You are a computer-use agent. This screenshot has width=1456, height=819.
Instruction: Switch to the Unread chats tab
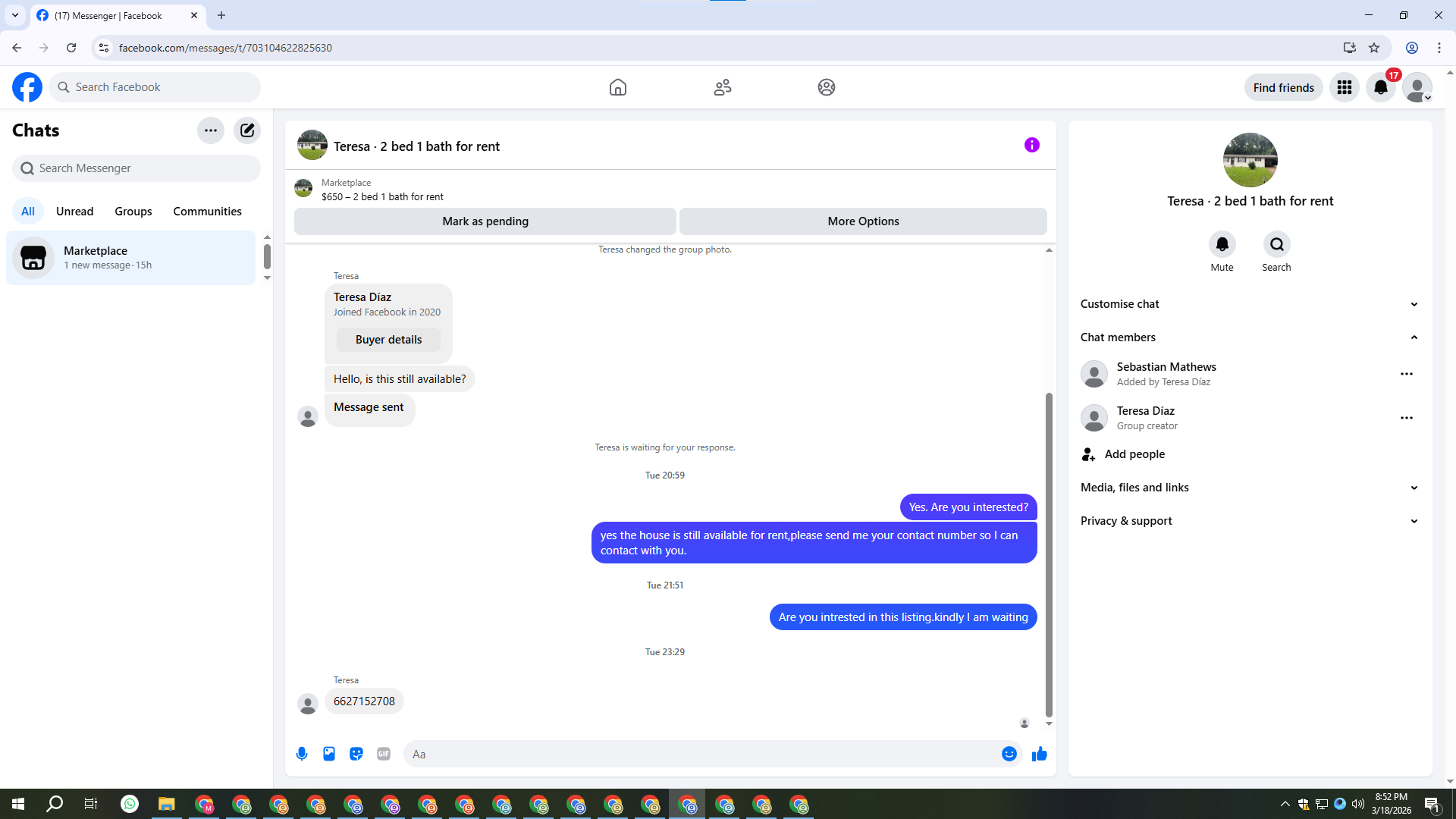pyautogui.click(x=74, y=212)
